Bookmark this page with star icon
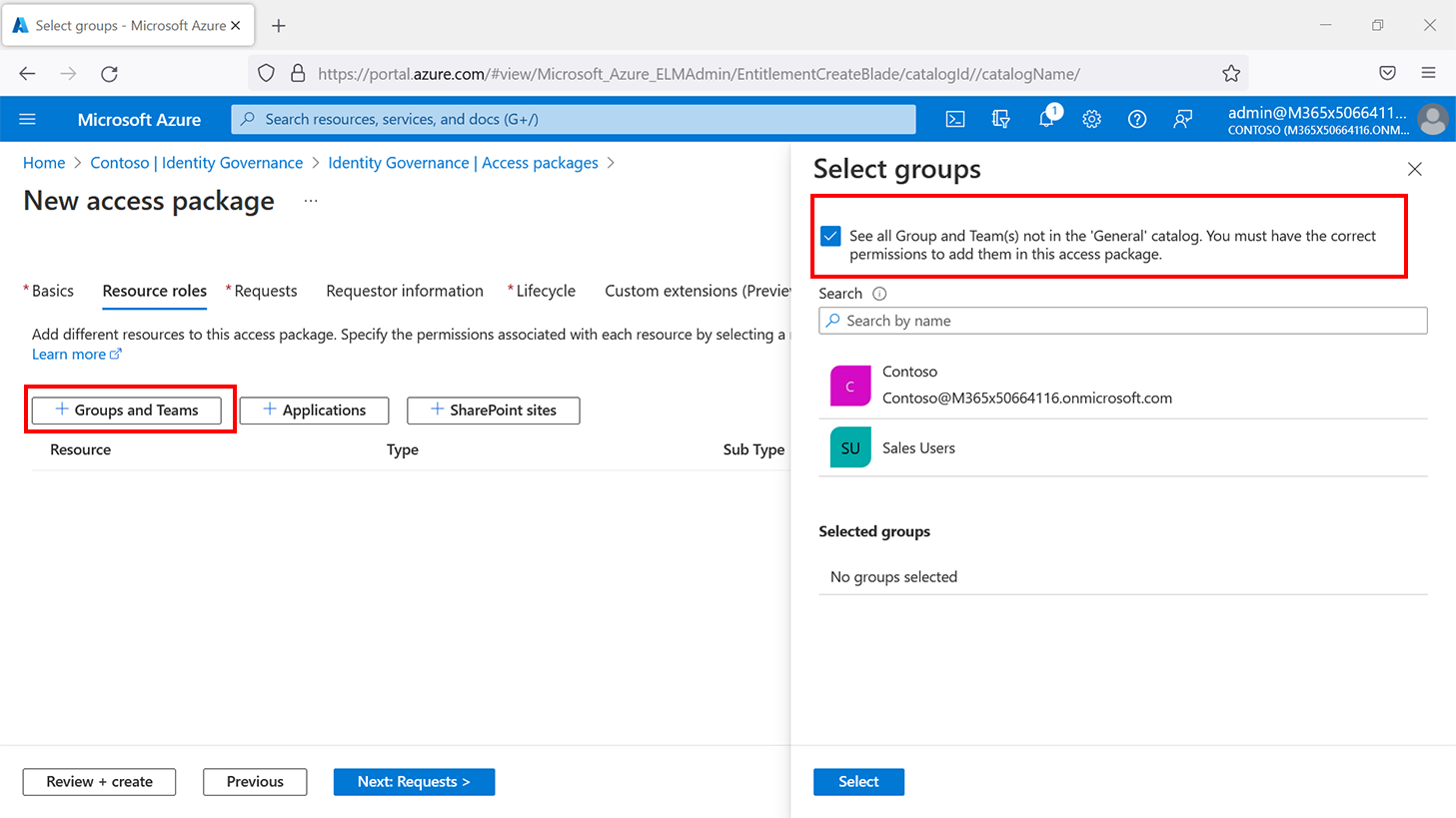 1231,73
